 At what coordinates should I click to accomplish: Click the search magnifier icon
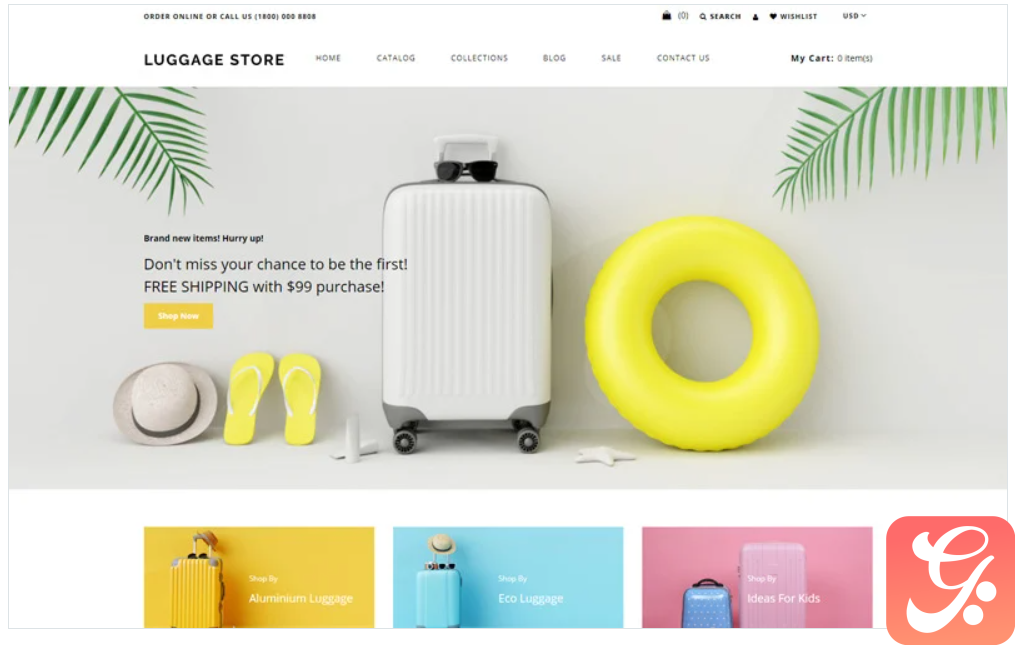(x=703, y=17)
